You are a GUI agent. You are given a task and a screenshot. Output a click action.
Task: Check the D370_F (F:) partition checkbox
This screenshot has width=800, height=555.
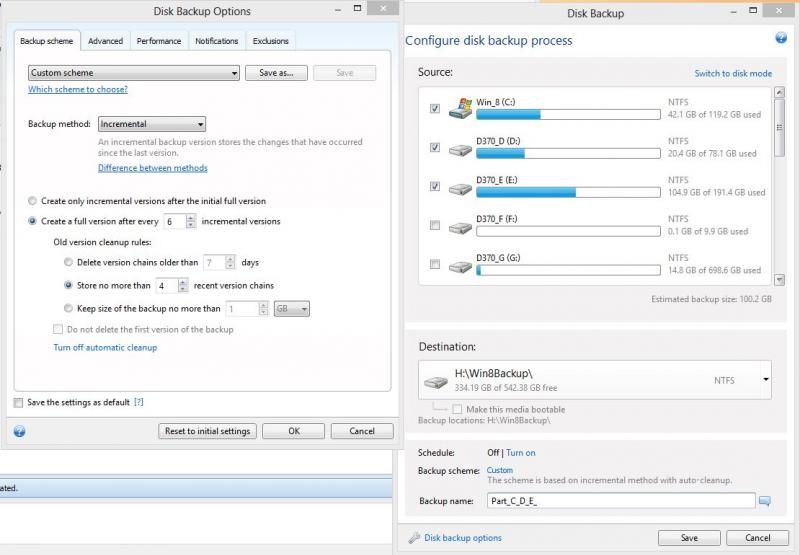pyautogui.click(x=434, y=225)
